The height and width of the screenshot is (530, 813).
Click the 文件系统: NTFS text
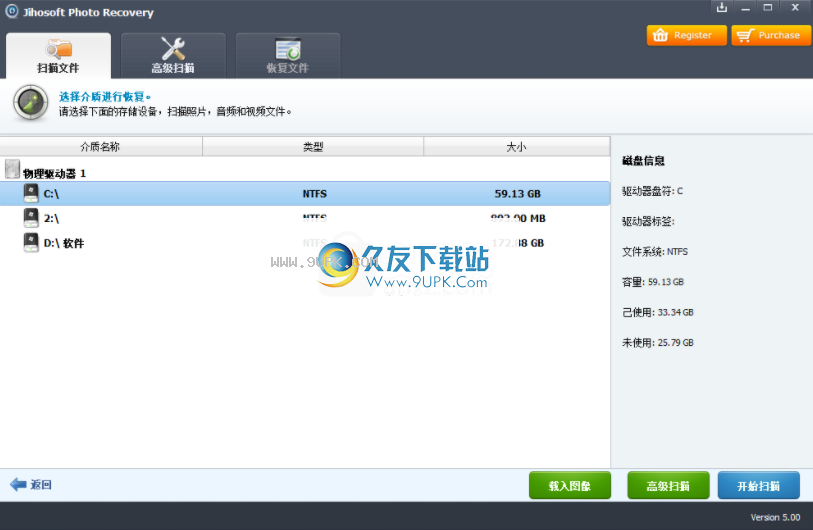pyautogui.click(x=655, y=252)
